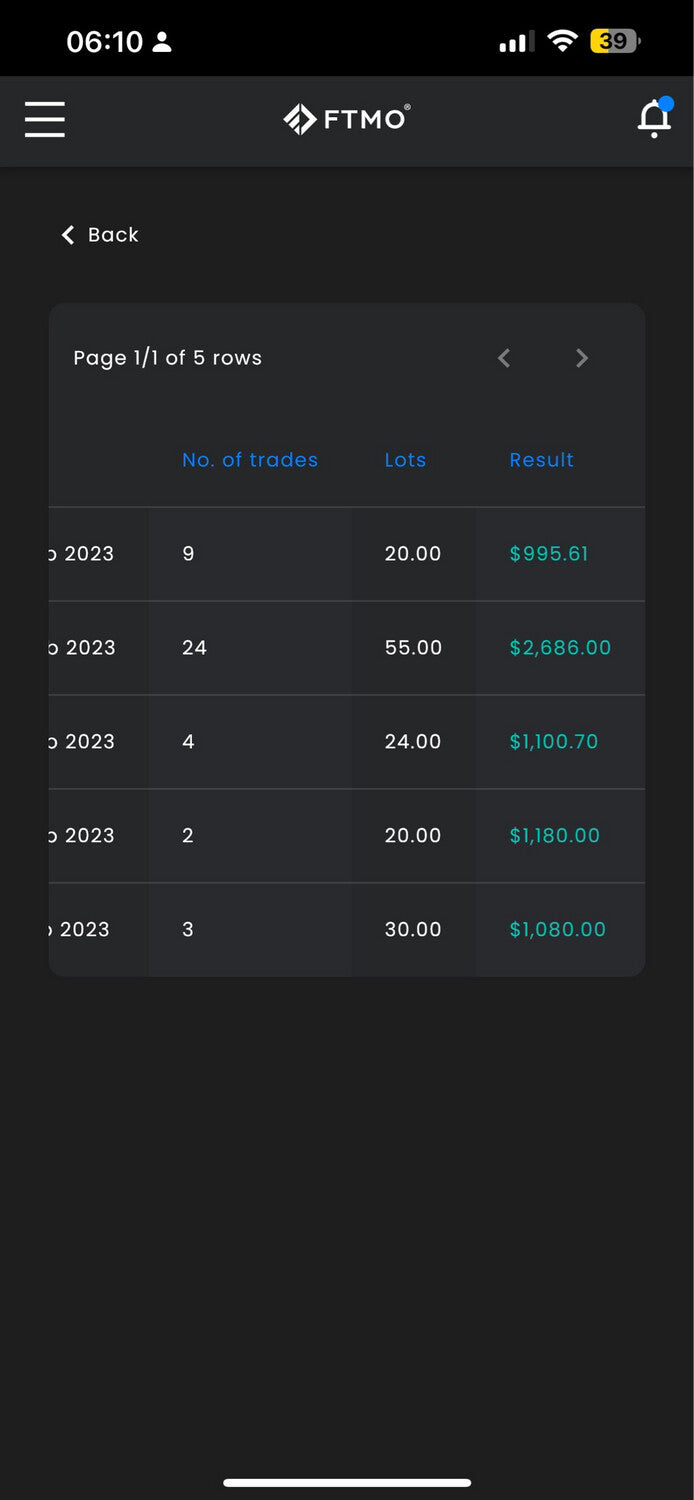
Task: Select the row with 24 trades
Action: (x=347, y=648)
